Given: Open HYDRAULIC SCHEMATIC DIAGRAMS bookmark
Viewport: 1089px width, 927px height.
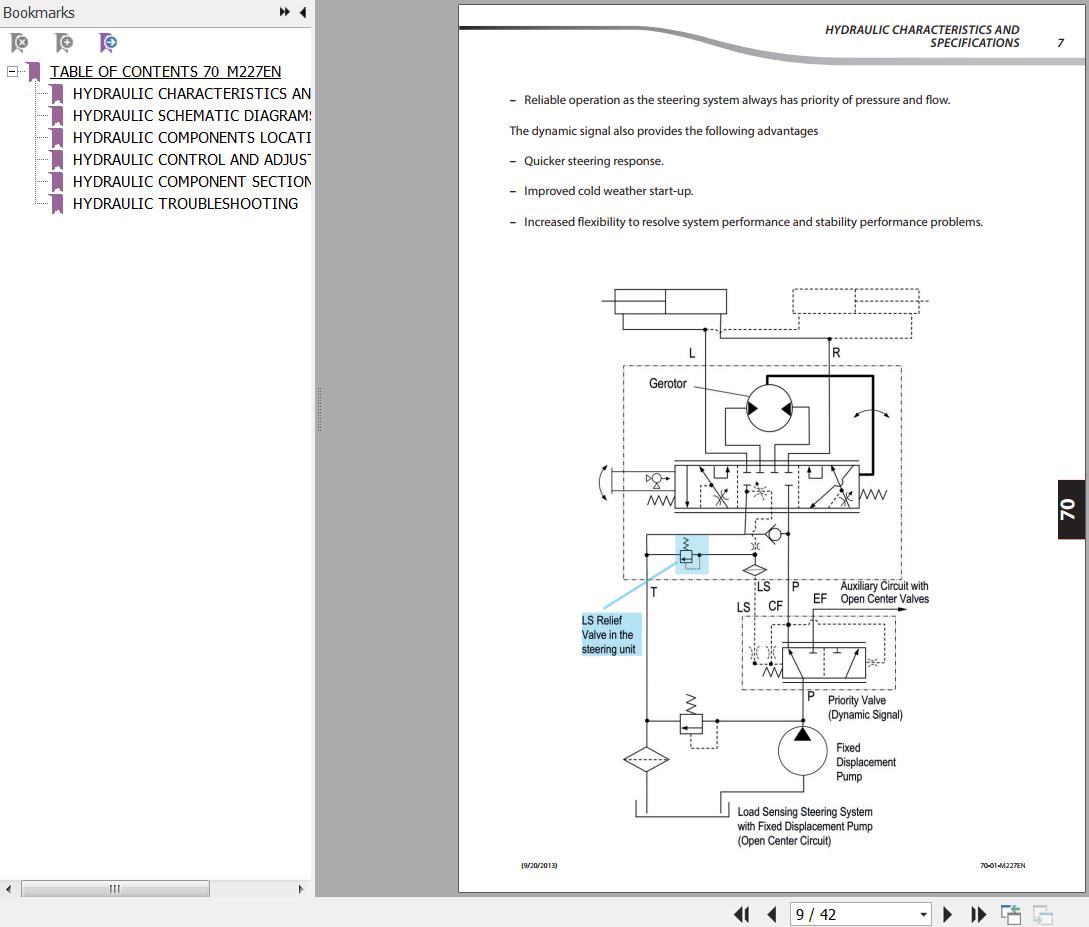Looking at the screenshot, I should pos(192,116).
